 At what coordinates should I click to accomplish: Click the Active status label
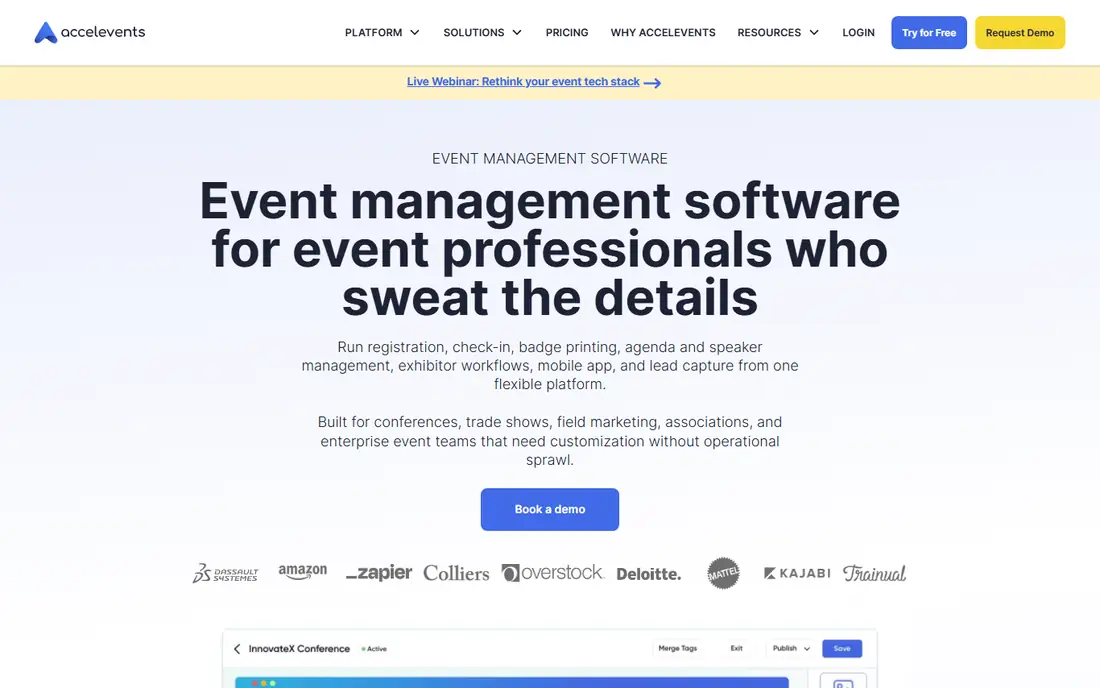pyautogui.click(x=375, y=649)
